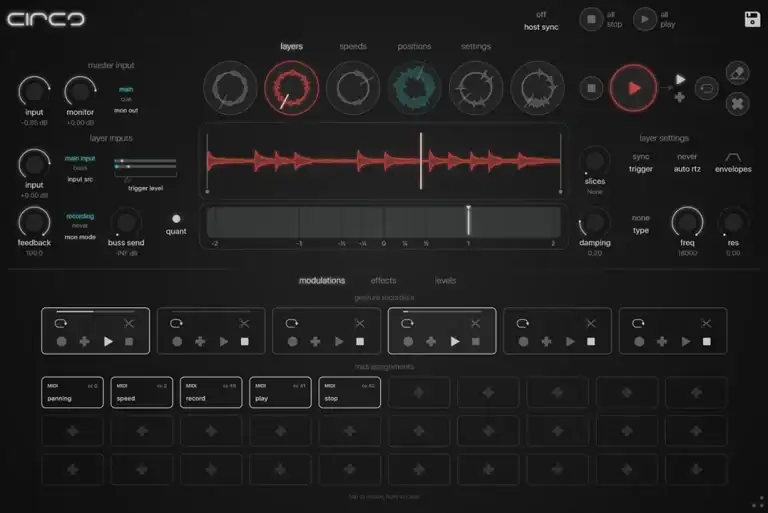Click the small overdub plus icon near play

click(x=680, y=98)
